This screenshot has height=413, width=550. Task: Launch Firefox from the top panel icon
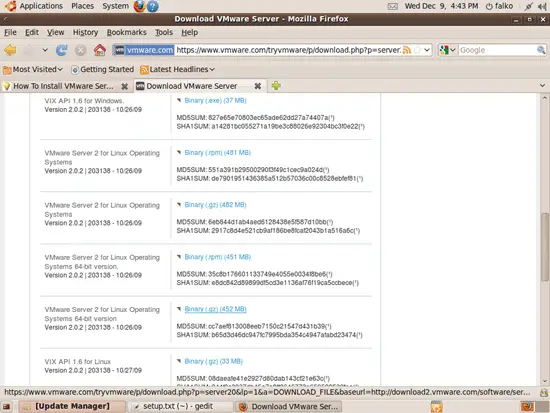pos(139,6)
